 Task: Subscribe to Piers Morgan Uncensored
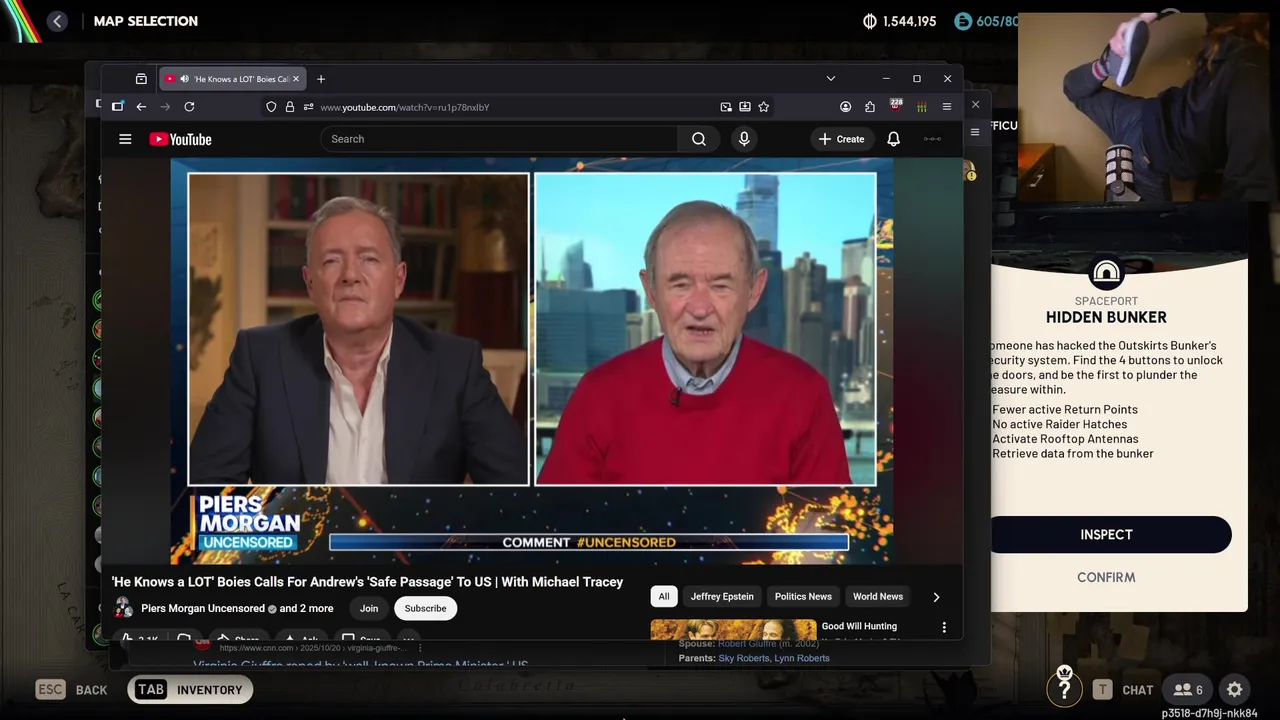425,608
